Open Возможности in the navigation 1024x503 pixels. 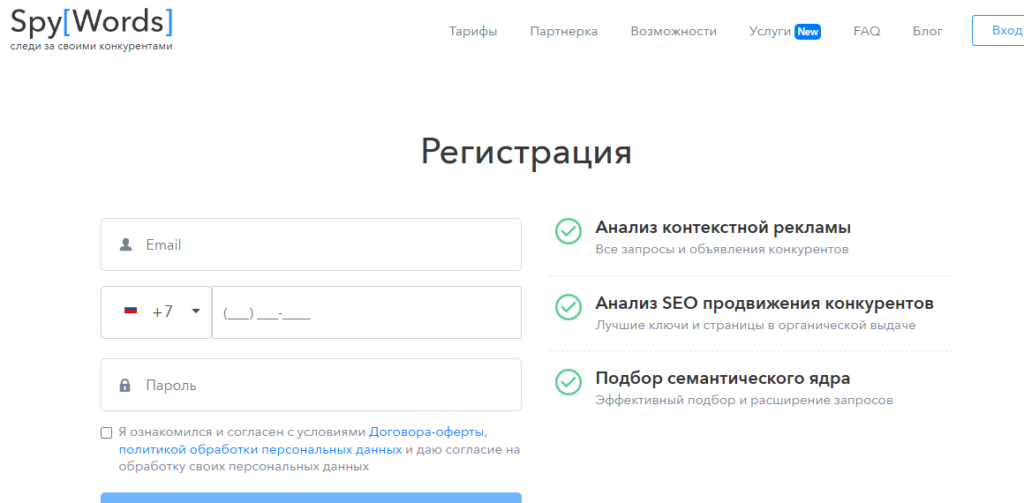(x=673, y=31)
